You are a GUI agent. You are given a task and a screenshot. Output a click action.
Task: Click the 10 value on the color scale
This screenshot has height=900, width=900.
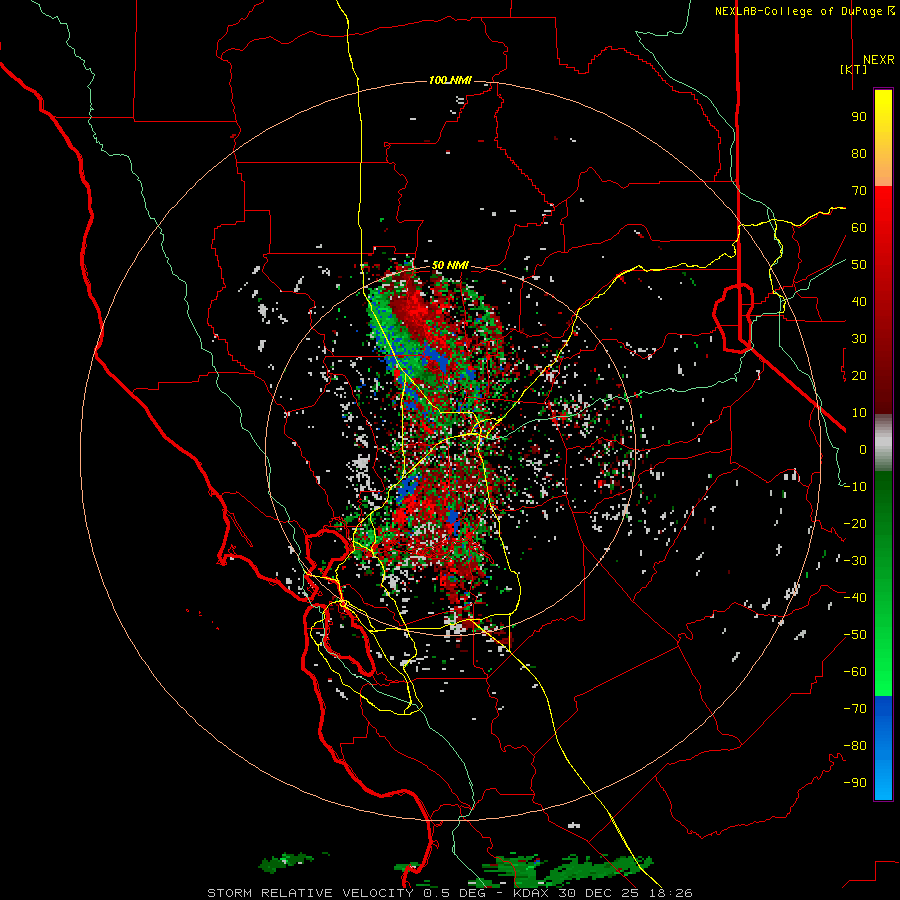859,413
